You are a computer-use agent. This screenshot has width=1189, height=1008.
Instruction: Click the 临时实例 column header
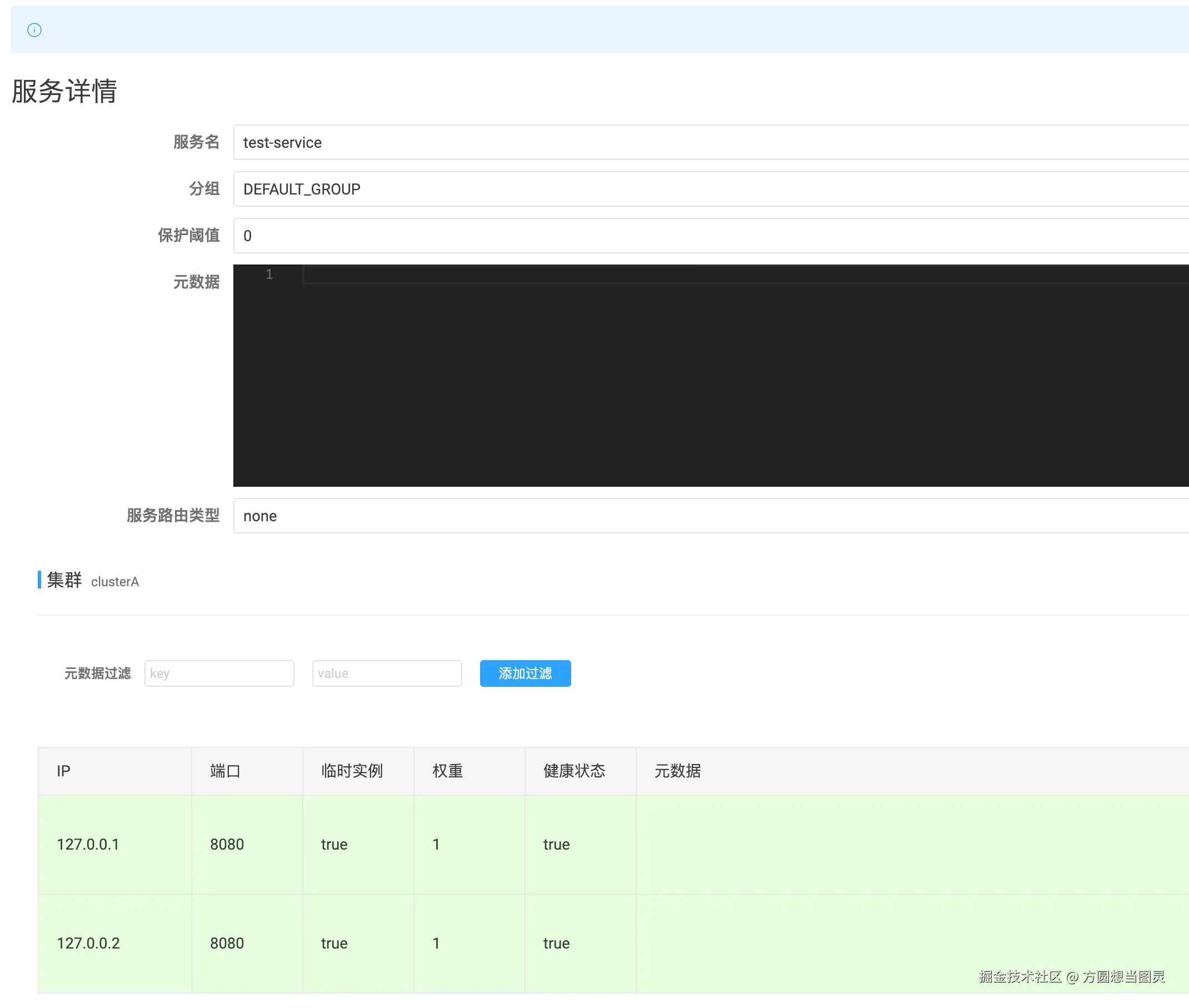[x=351, y=771]
